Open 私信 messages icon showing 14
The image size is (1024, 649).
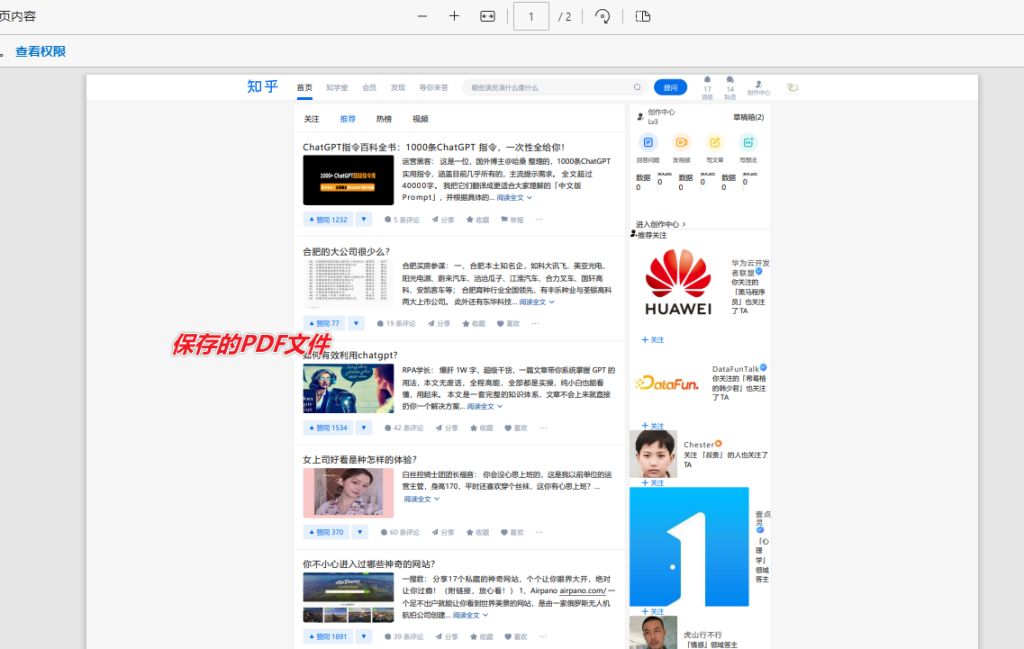pos(731,82)
